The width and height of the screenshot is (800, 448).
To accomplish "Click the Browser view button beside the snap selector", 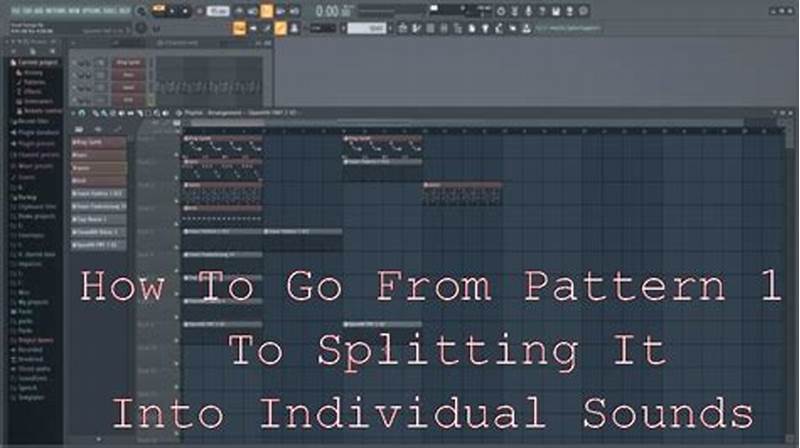I will coord(294,28).
